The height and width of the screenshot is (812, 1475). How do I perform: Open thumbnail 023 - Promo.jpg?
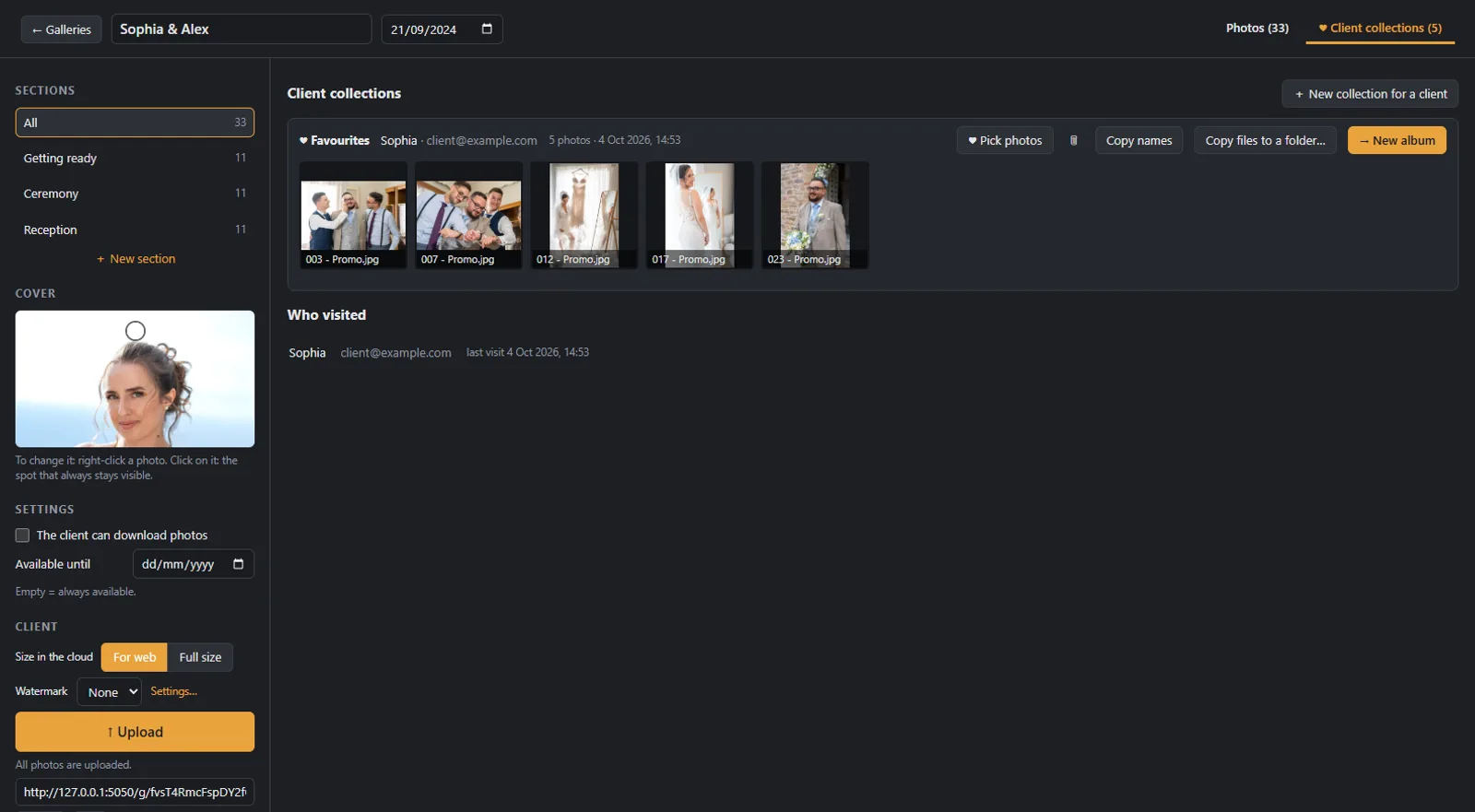pyautogui.click(x=815, y=216)
